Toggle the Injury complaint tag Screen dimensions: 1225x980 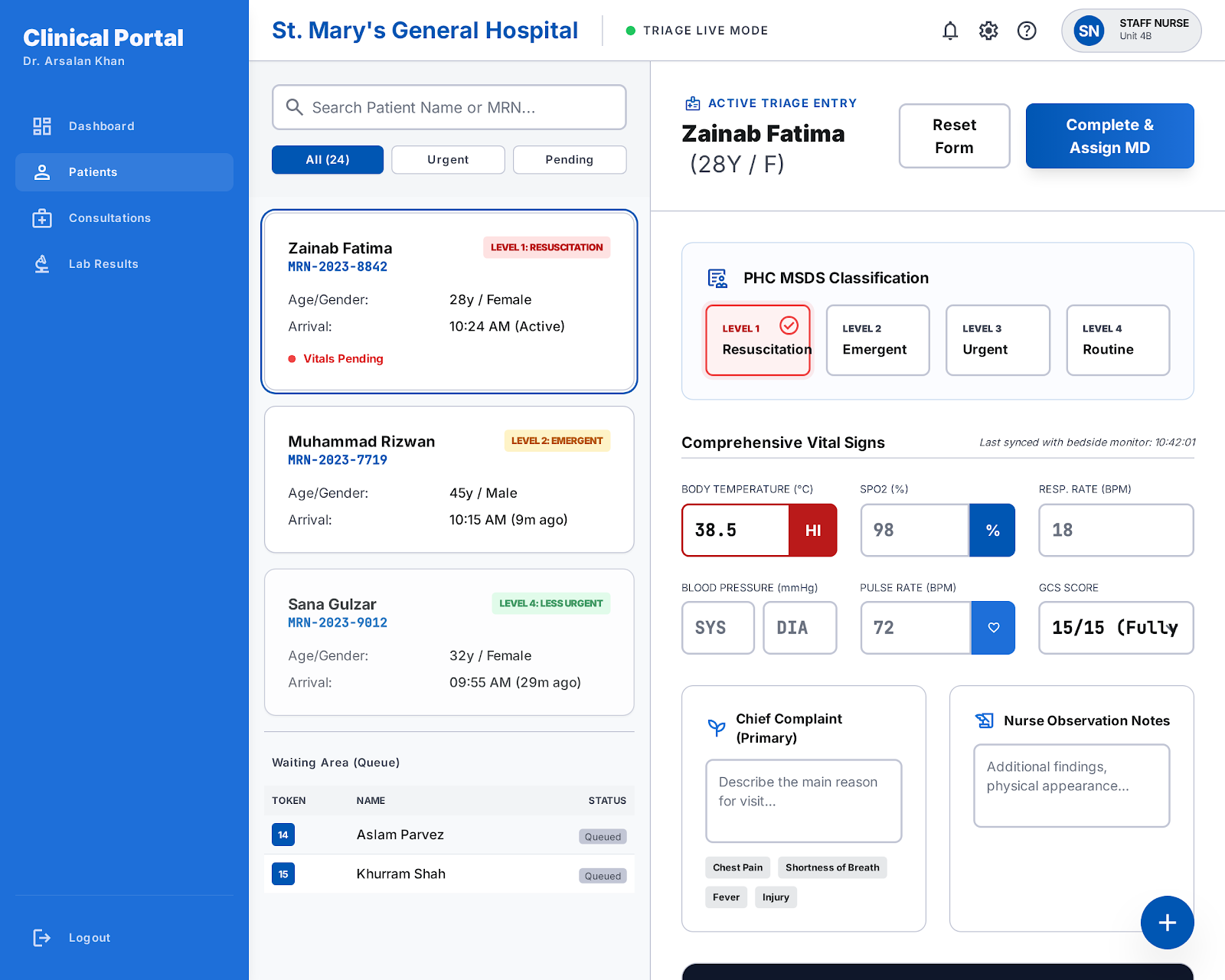776,897
